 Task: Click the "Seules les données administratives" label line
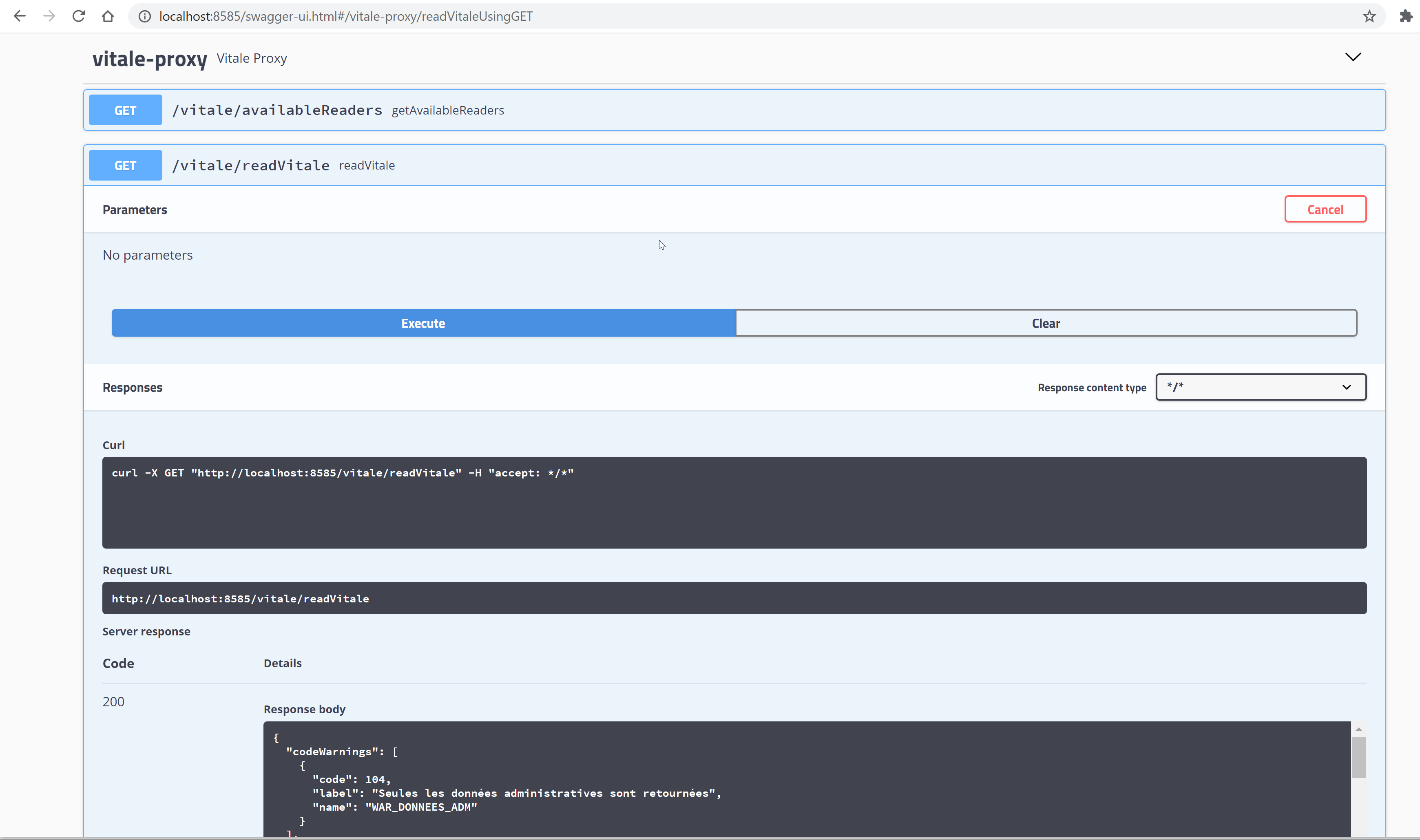pyautogui.click(x=517, y=794)
